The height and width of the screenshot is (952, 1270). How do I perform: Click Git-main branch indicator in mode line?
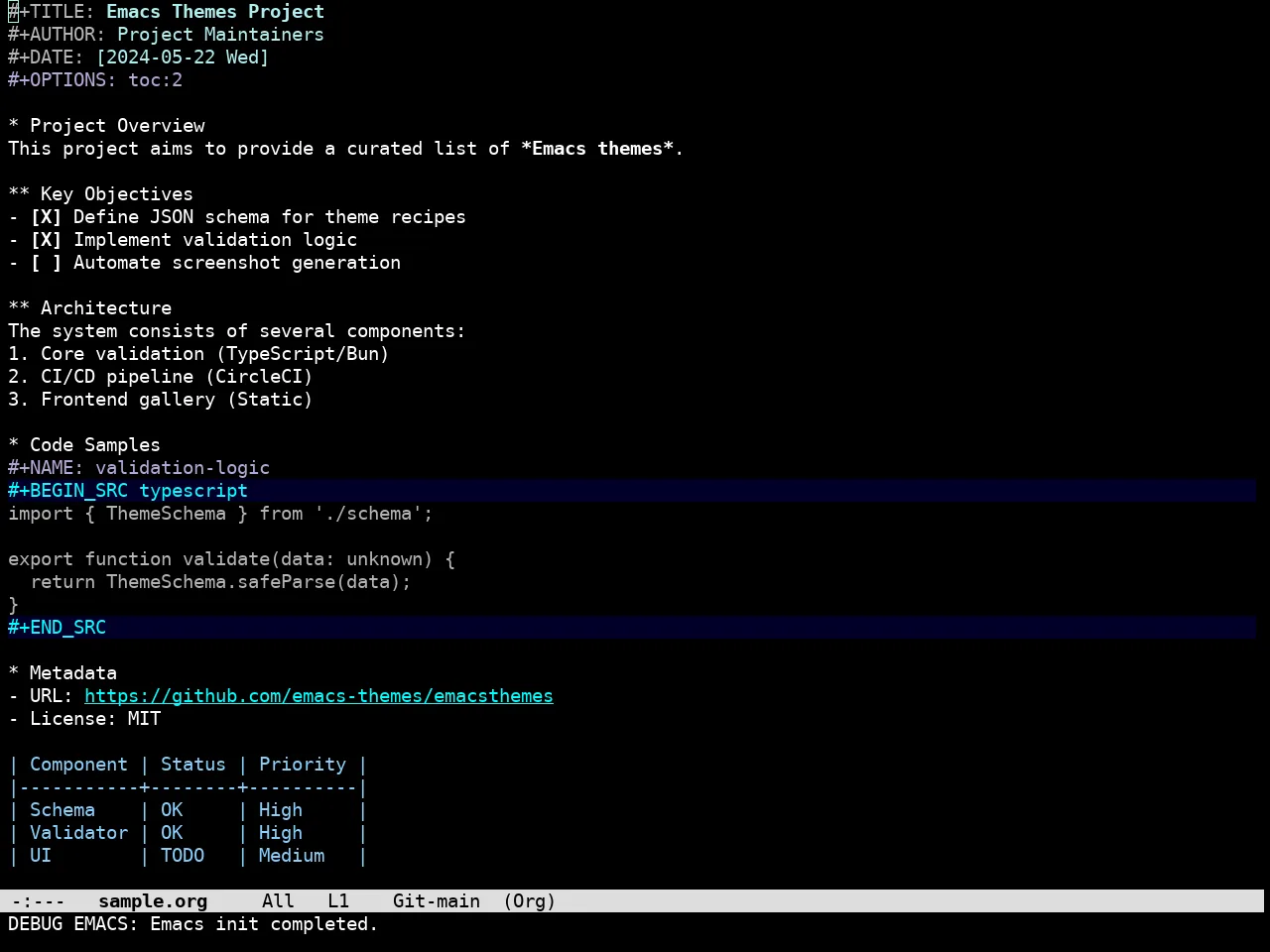click(x=437, y=901)
